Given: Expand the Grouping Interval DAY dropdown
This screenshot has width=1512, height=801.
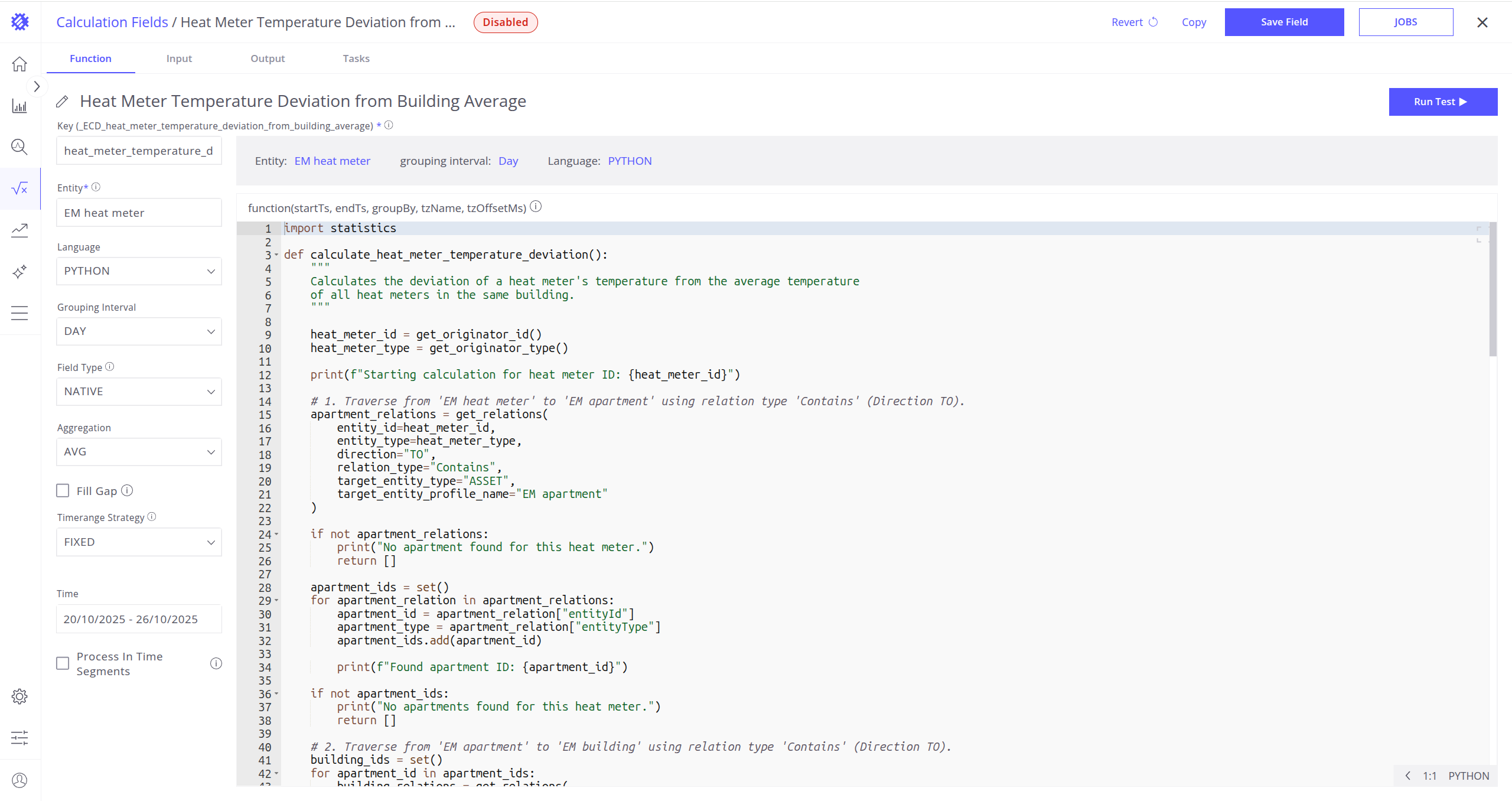Looking at the screenshot, I should click(139, 331).
